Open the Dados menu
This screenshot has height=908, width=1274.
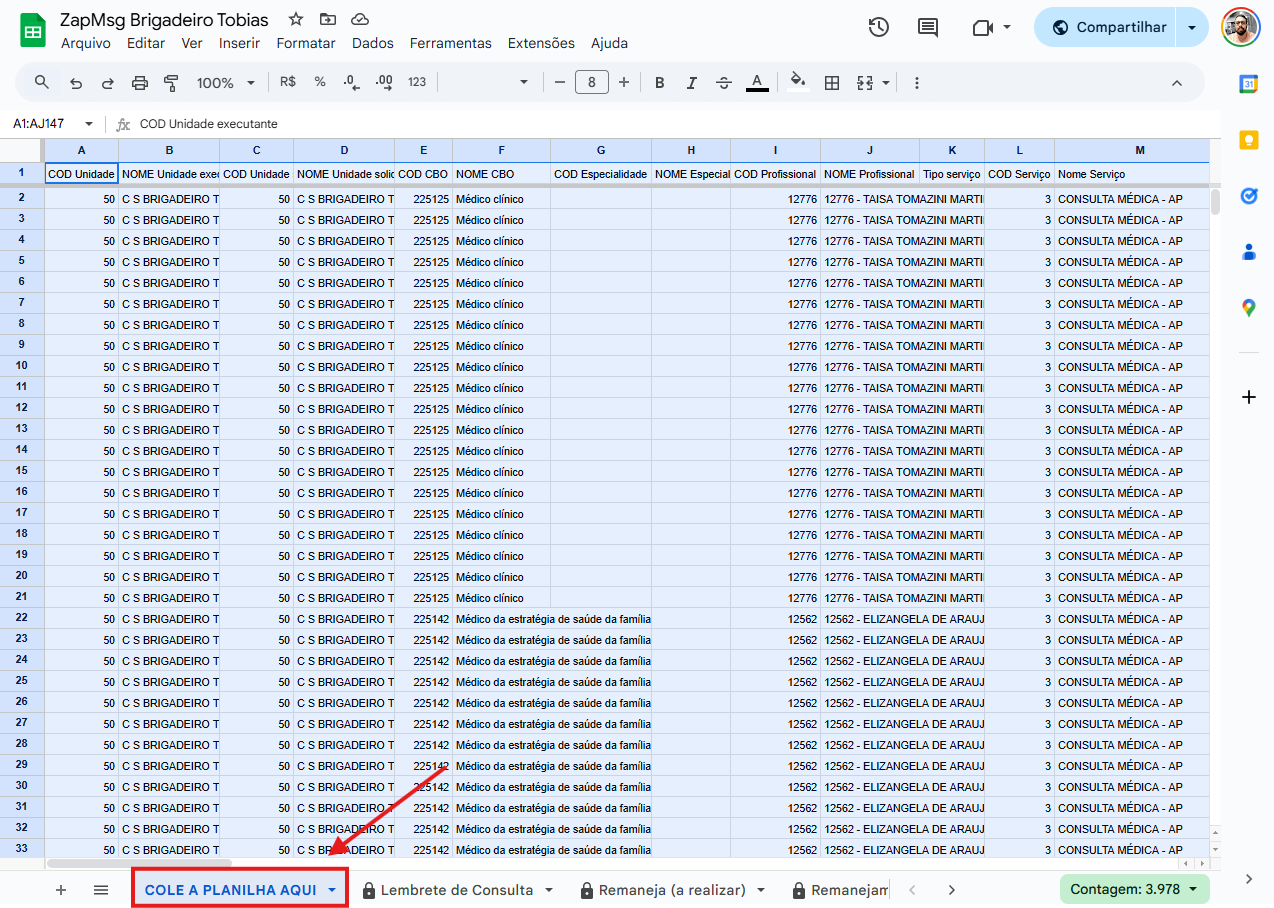pyautogui.click(x=372, y=43)
